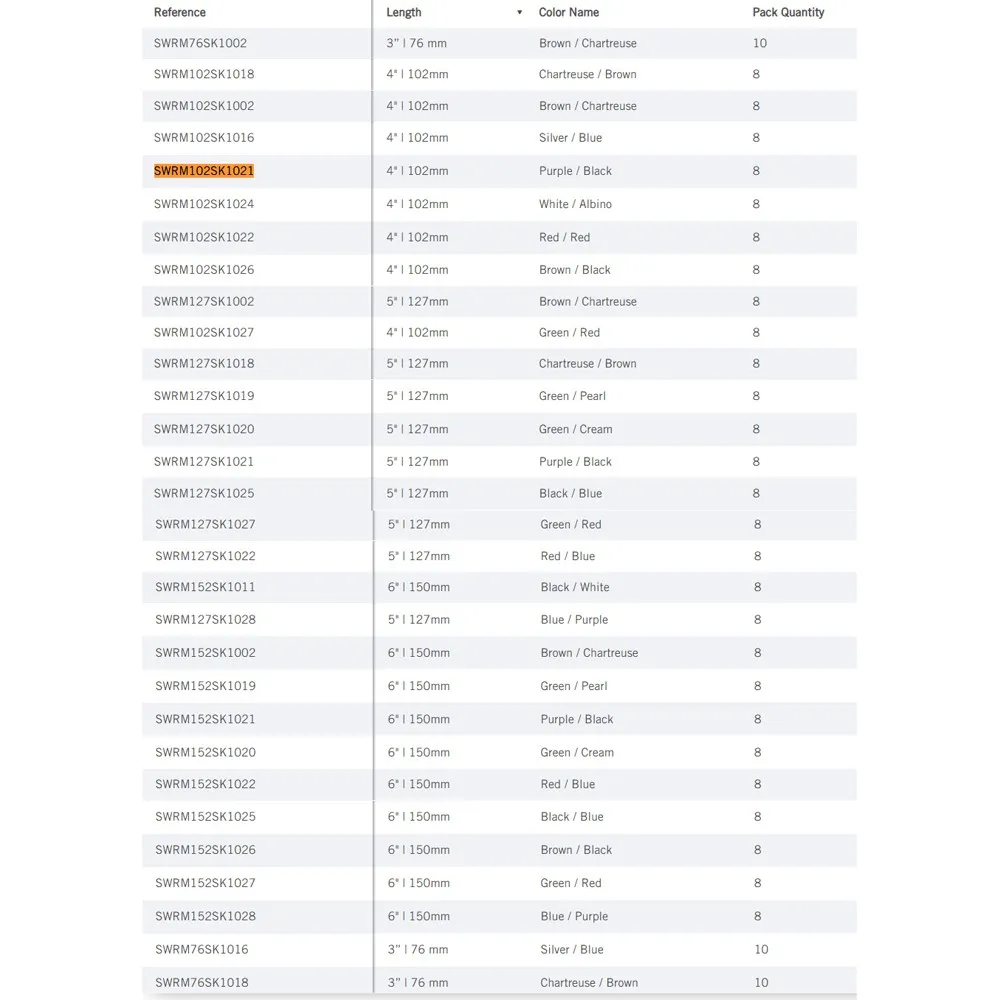Select reference SWRM152SK1011

(205, 587)
